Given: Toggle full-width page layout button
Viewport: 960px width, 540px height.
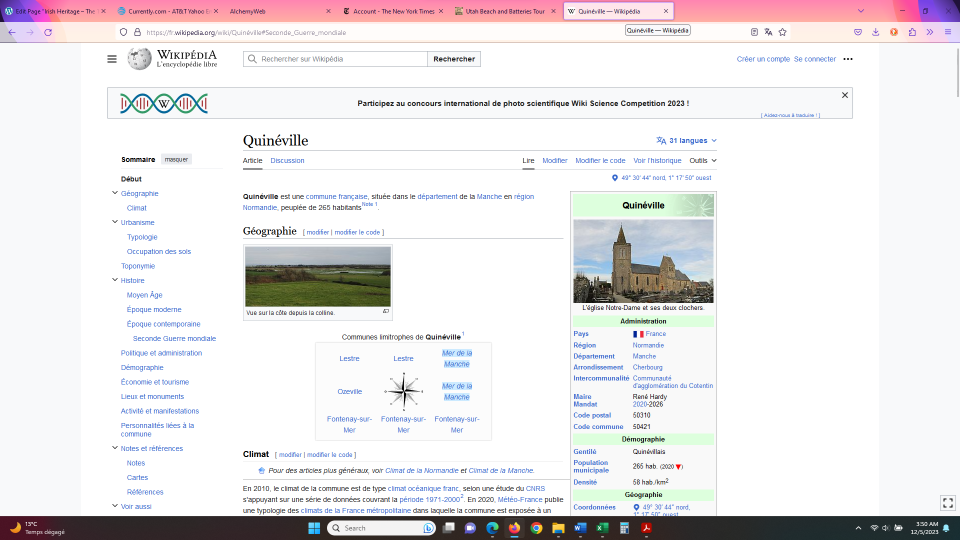Looking at the screenshot, I should point(948,502).
